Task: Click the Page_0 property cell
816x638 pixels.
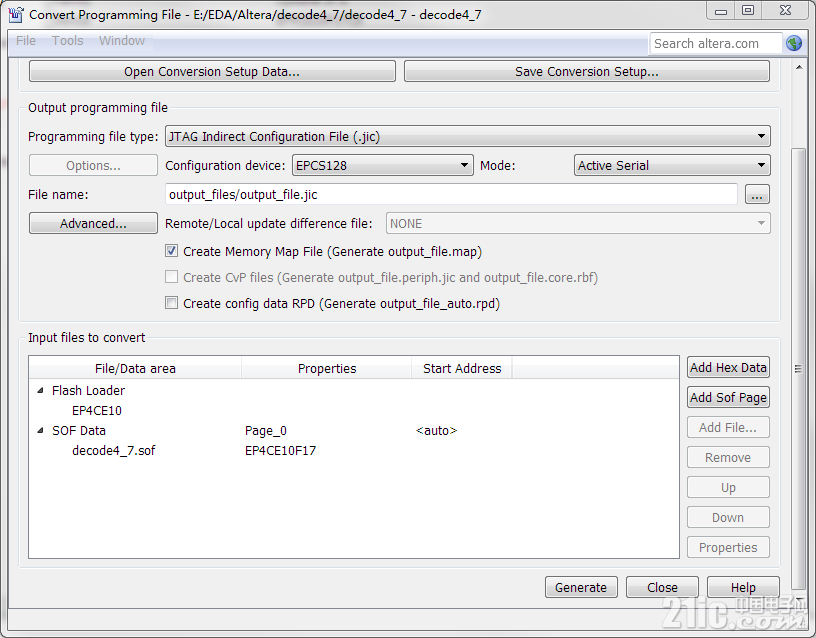Action: tap(266, 430)
